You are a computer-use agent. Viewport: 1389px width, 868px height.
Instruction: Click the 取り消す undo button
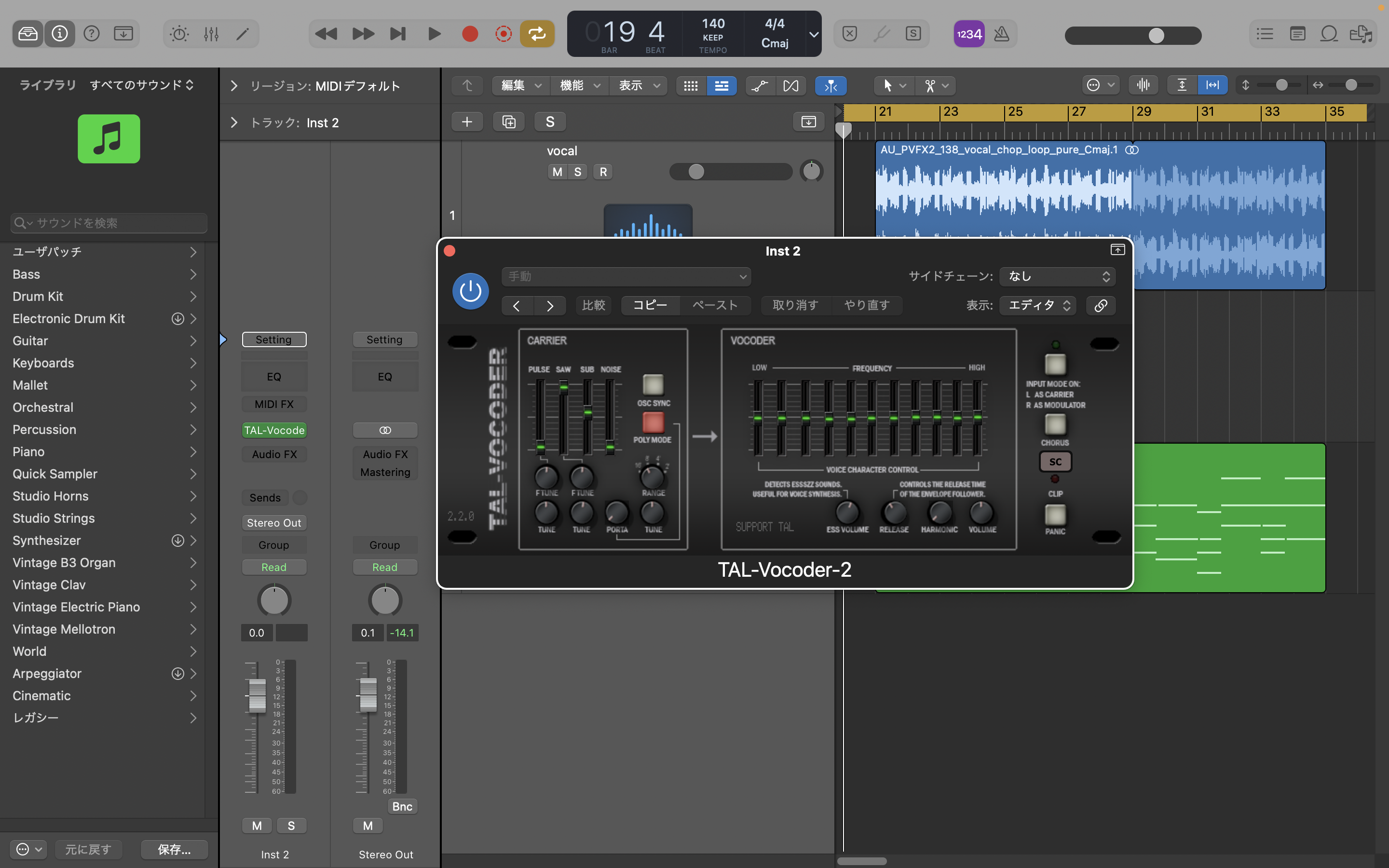tap(795, 305)
